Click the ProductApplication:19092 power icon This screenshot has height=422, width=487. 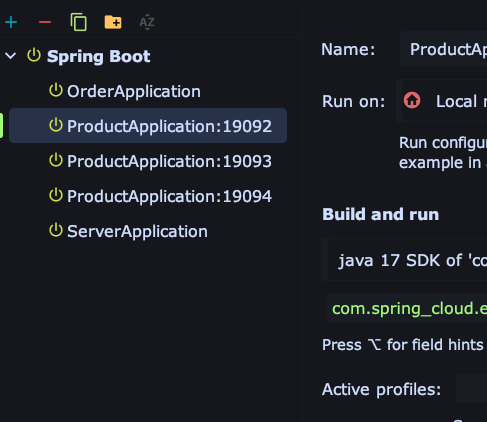coord(56,125)
